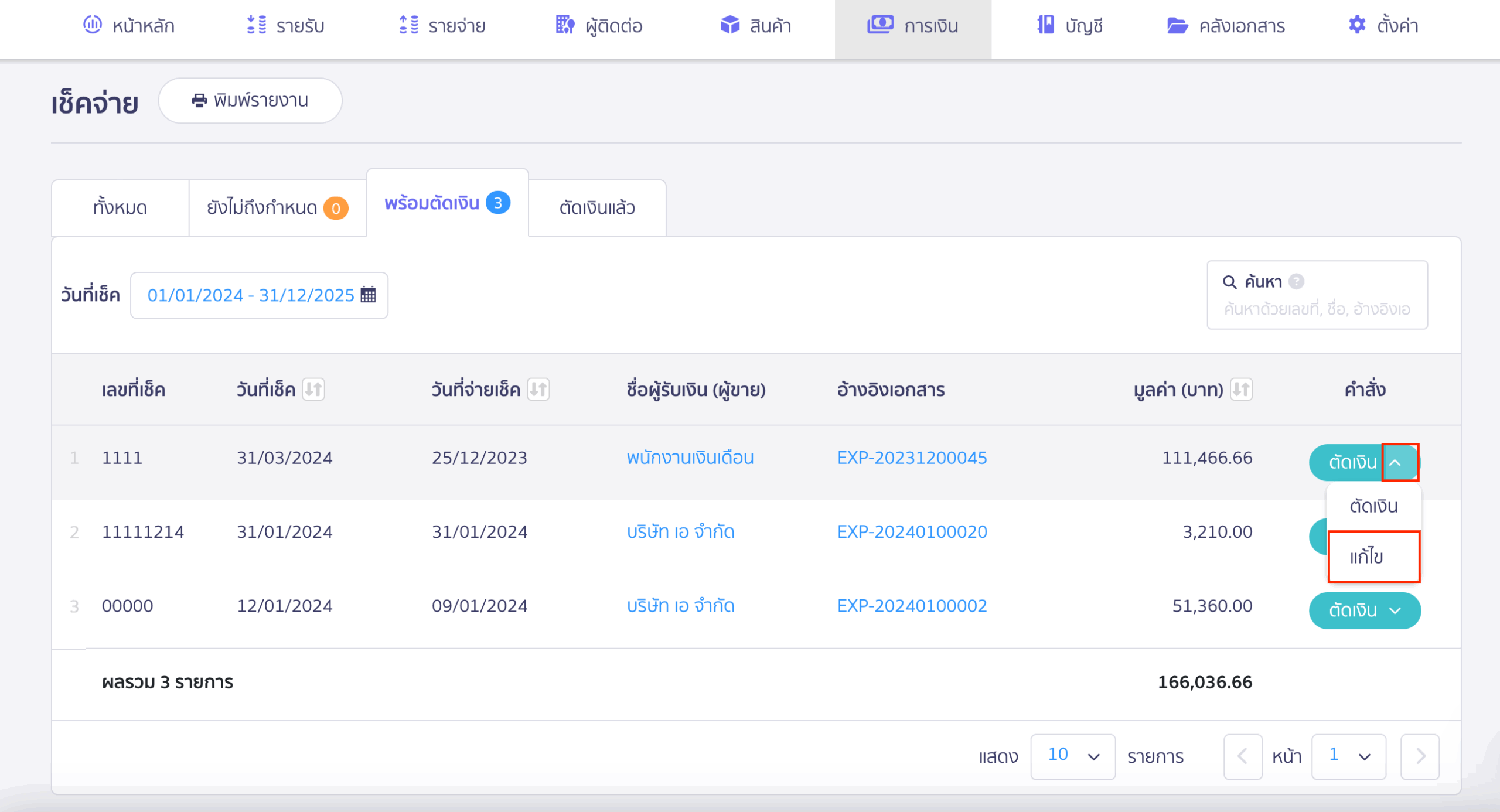Click cheque number 11111214 cell

point(143,532)
